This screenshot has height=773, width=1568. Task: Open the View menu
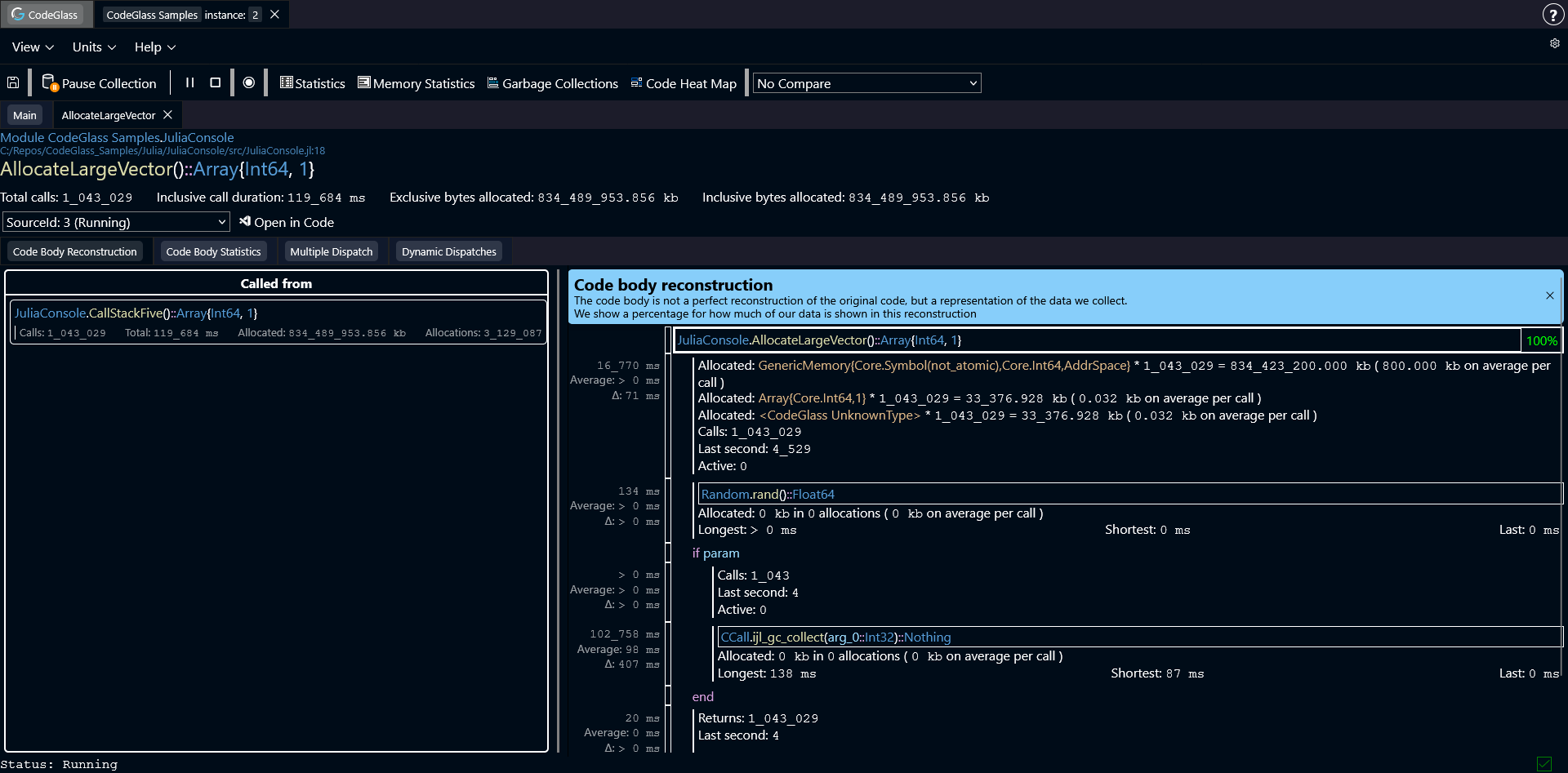33,47
